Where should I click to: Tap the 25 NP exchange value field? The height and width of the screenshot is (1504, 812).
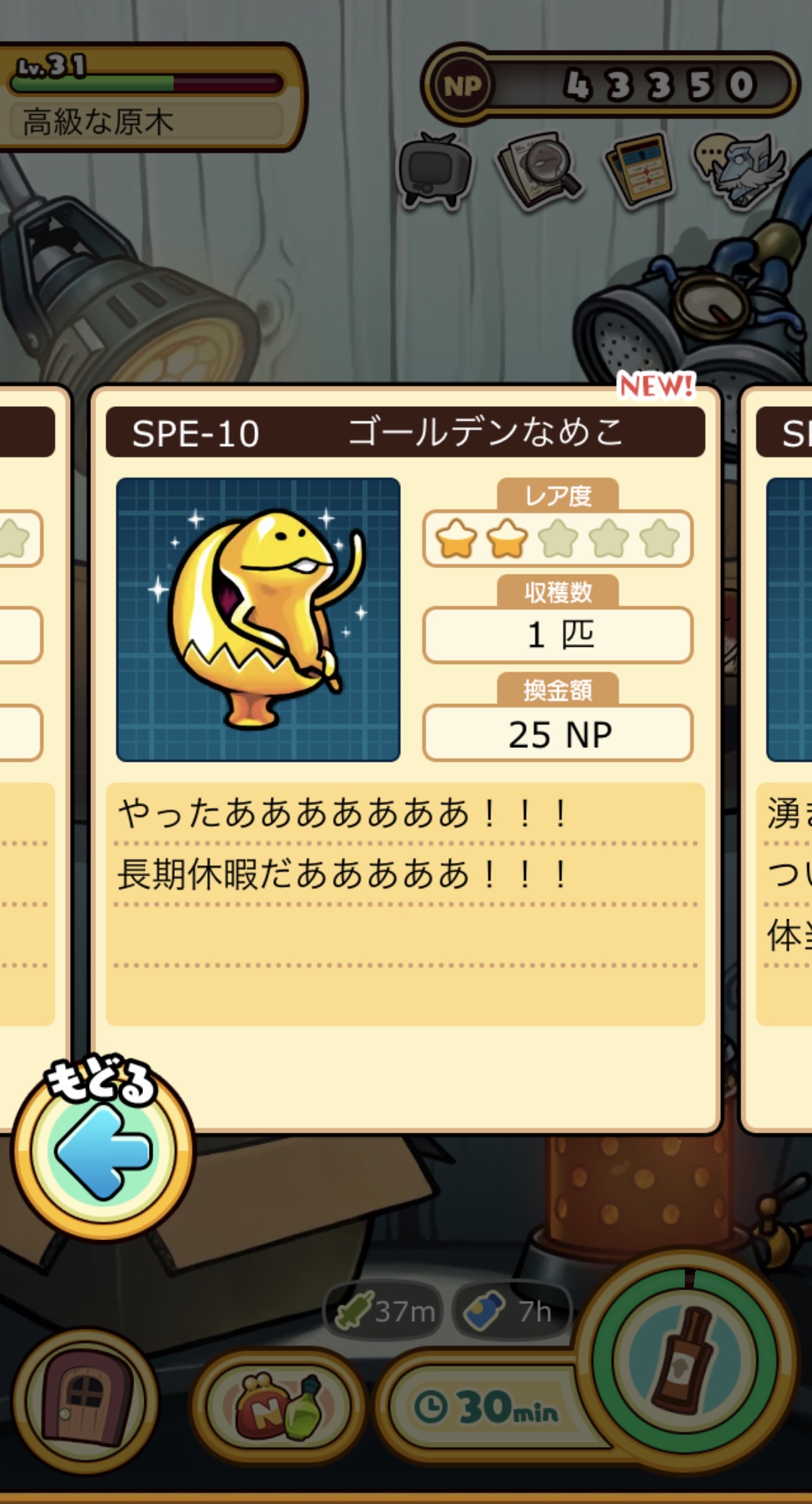pyautogui.click(x=558, y=734)
